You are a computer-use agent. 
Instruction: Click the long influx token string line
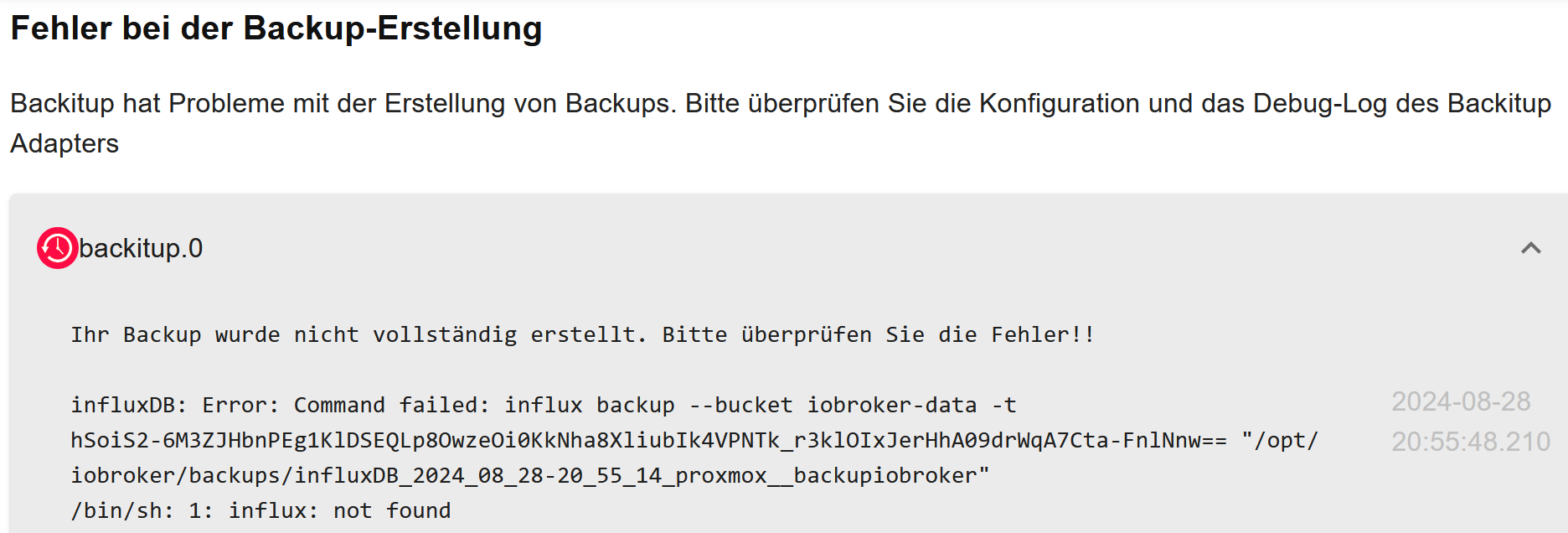coord(649,440)
